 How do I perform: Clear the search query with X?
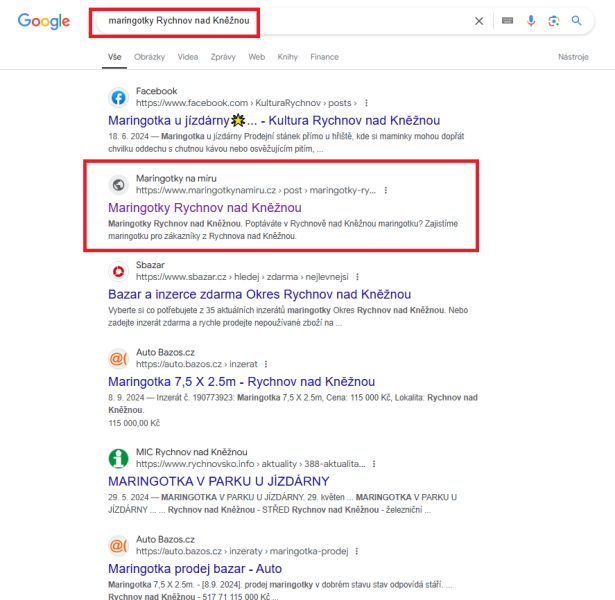click(x=479, y=21)
